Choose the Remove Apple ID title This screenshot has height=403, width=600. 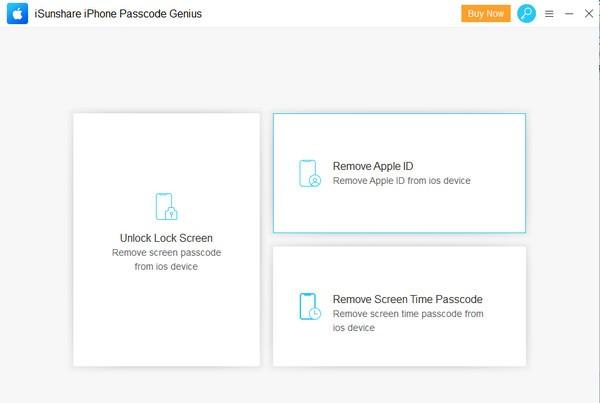(x=373, y=165)
